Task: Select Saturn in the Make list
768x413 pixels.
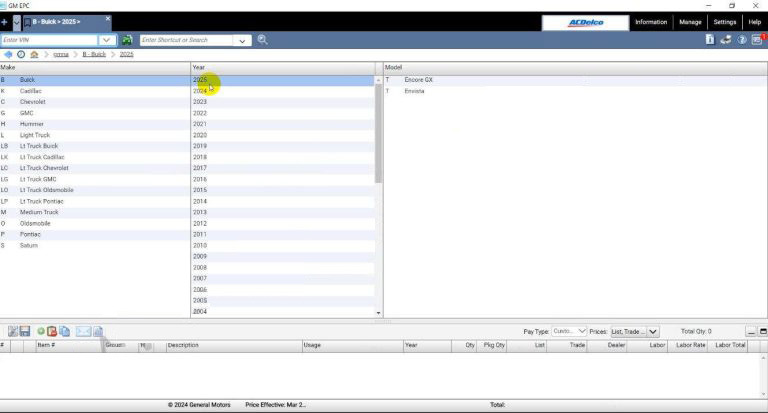Action: click(x=95, y=245)
